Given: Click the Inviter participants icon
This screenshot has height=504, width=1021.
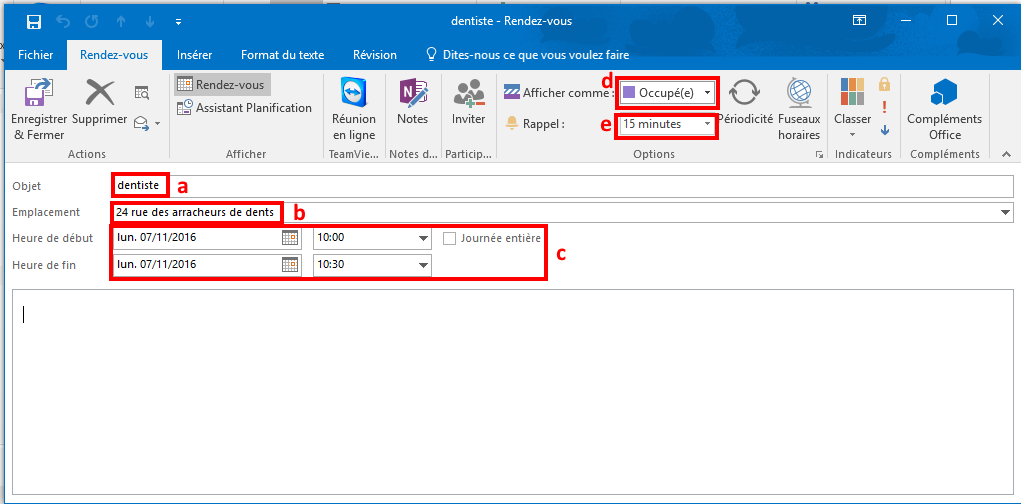Looking at the screenshot, I should click(468, 92).
